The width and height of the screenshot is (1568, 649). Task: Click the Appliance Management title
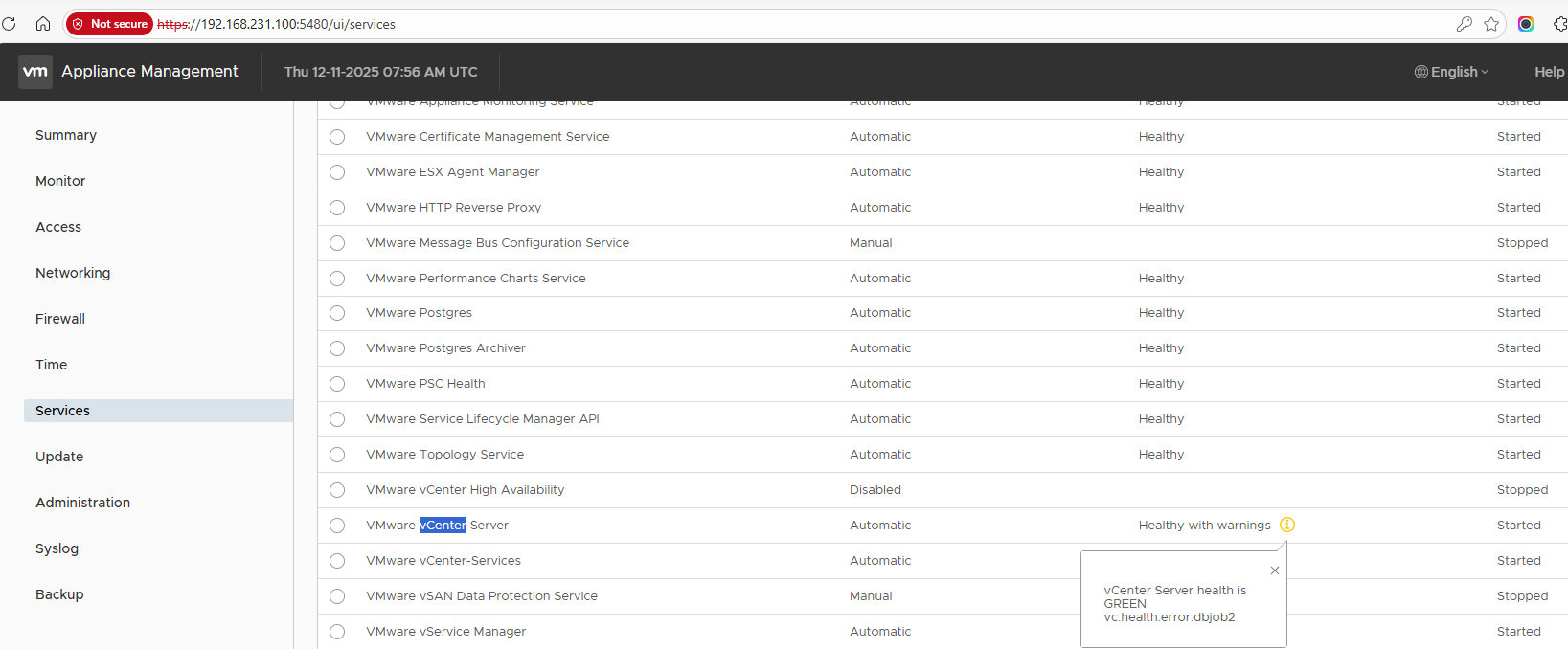149,71
